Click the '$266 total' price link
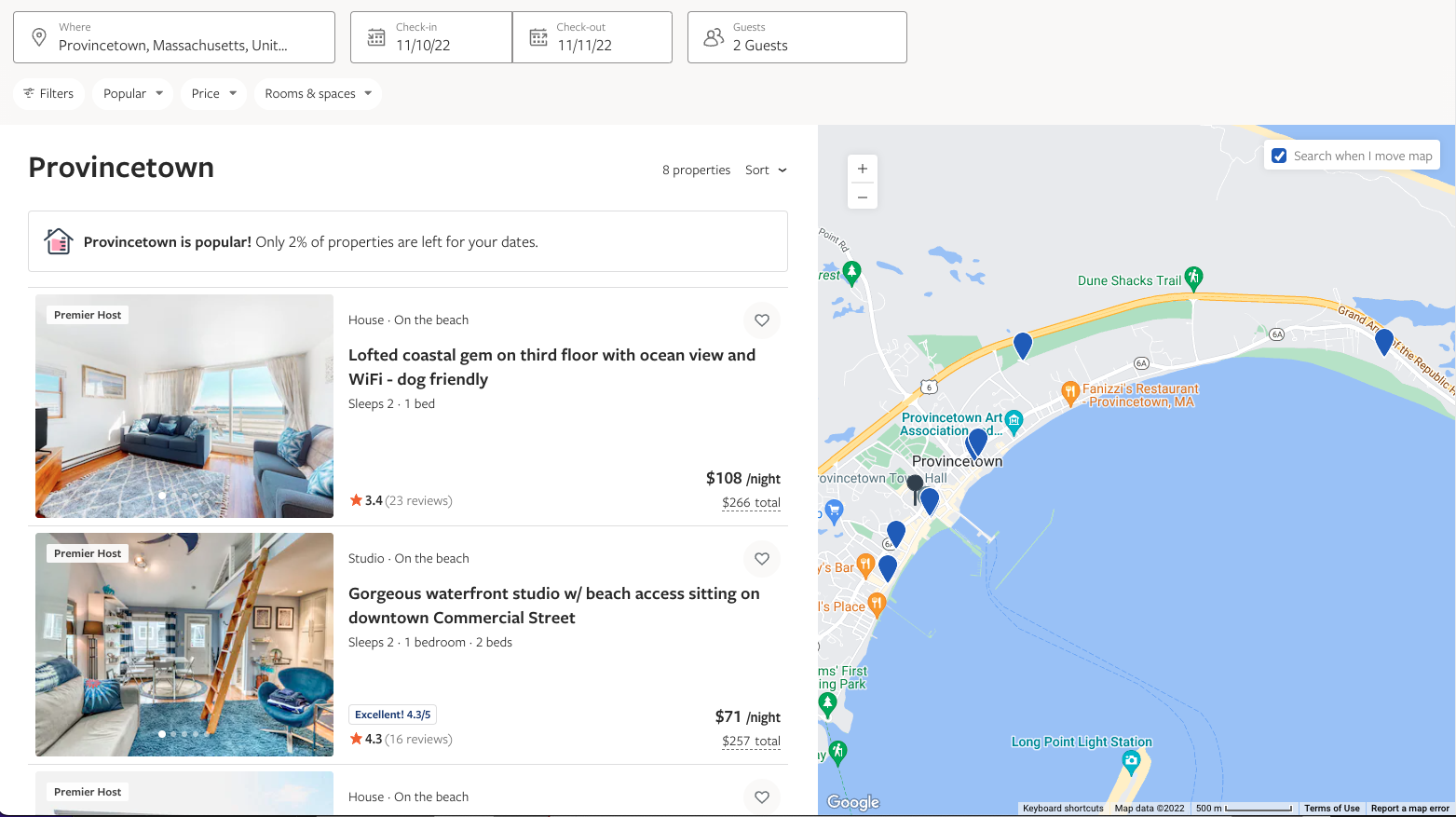Viewport: 1456px width, 817px height. point(751,502)
